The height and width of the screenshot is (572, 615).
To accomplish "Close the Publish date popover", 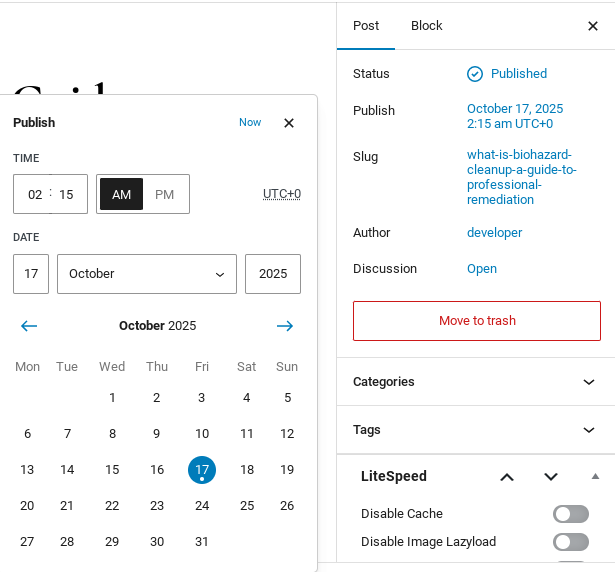I will [289, 123].
